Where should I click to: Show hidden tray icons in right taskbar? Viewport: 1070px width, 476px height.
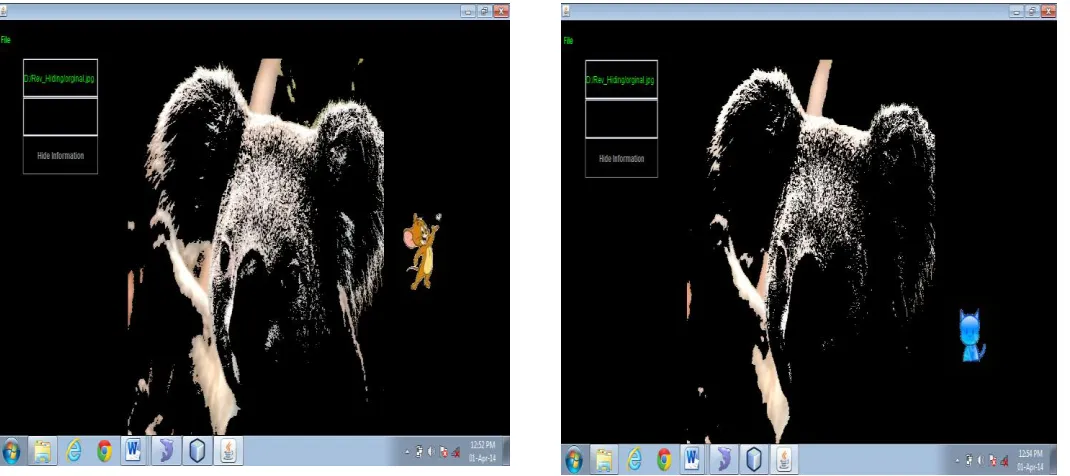point(959,460)
